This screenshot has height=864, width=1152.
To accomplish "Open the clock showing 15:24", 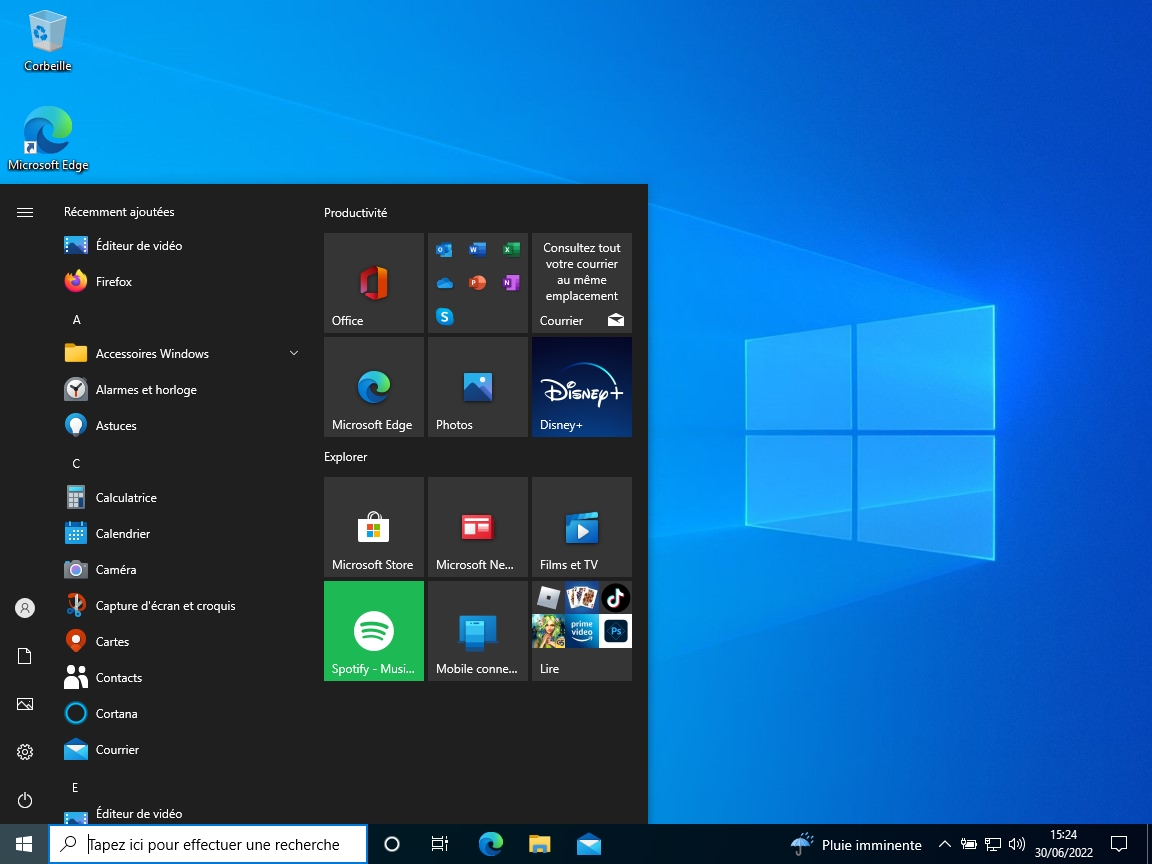I will click(x=1064, y=844).
